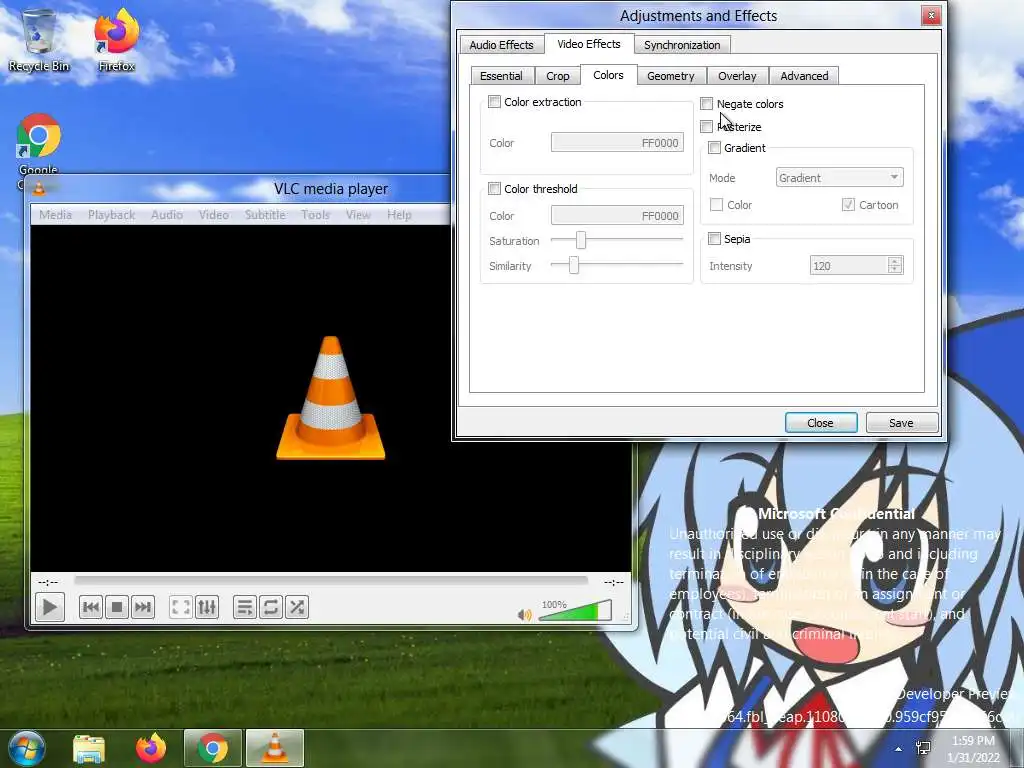Viewport: 1024px width, 768px height.
Task: Open clock showing 1:59 PM
Action: (x=973, y=748)
